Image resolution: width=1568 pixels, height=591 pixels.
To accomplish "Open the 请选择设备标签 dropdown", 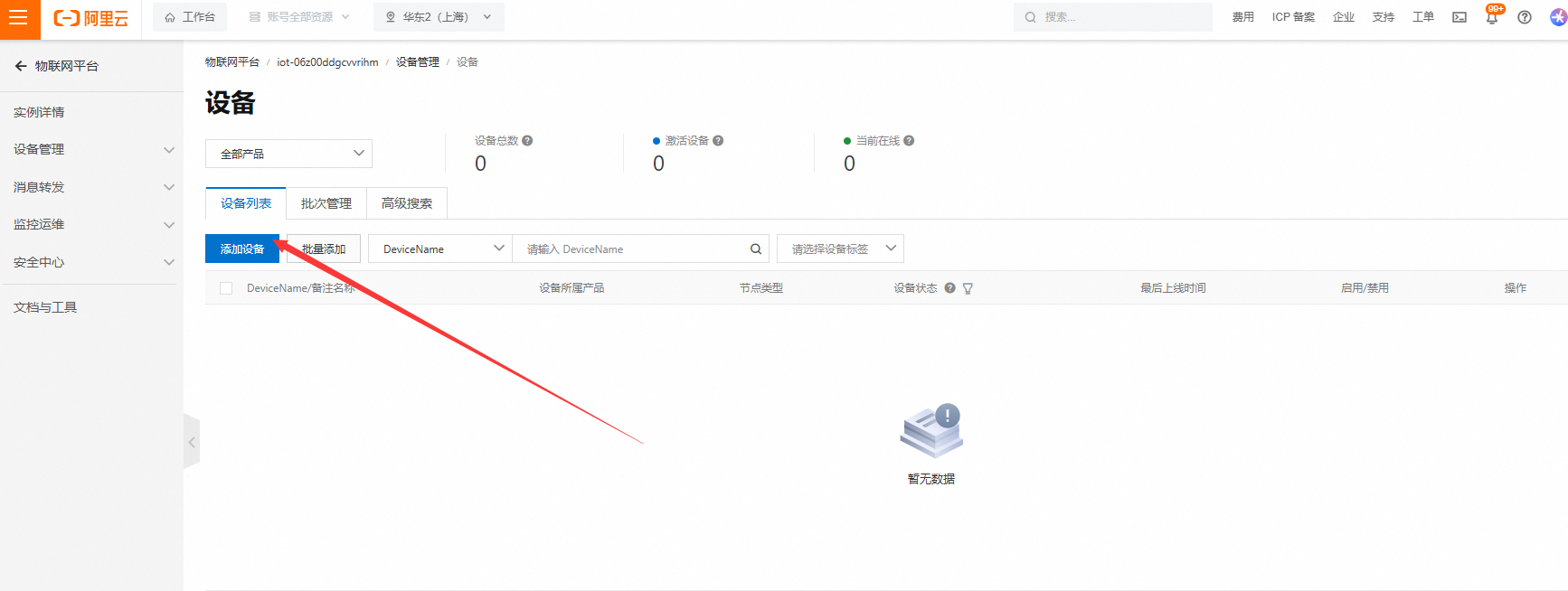I will [840, 249].
